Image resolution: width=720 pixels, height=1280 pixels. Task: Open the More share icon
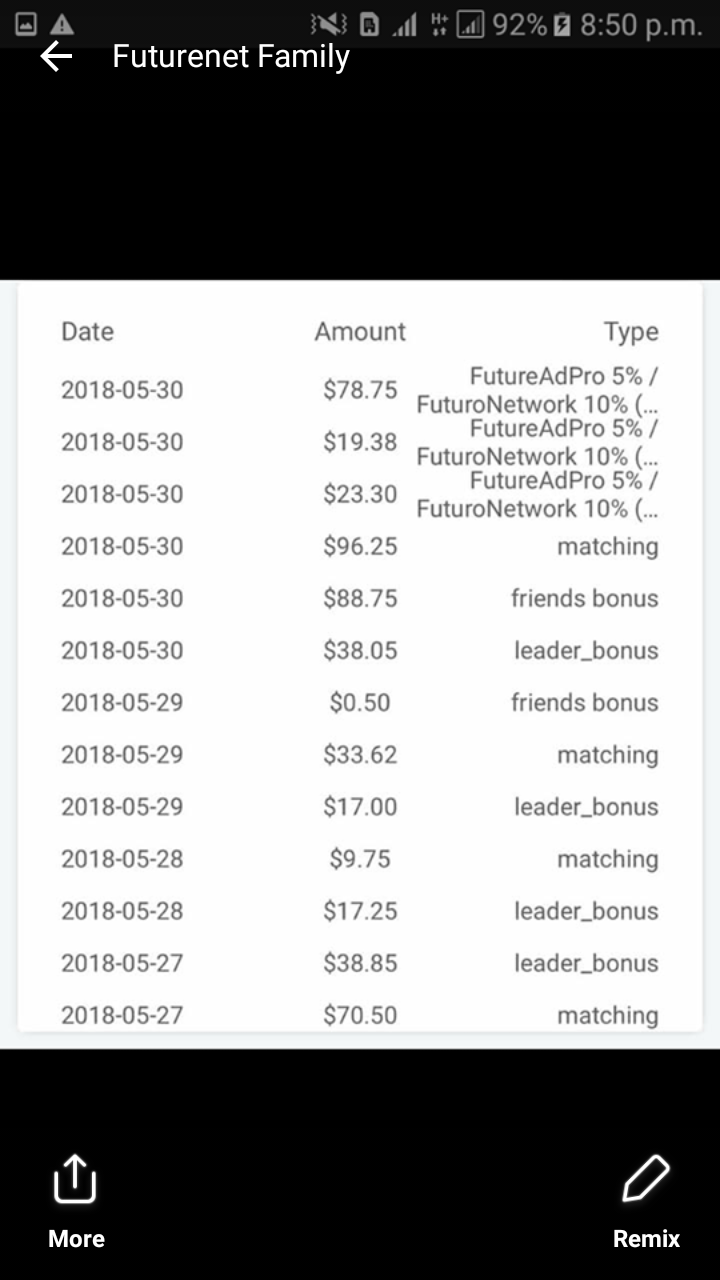pos(75,1180)
